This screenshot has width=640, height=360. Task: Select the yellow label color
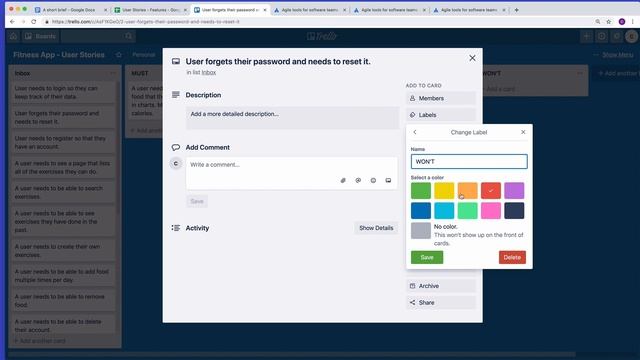pos(444,191)
